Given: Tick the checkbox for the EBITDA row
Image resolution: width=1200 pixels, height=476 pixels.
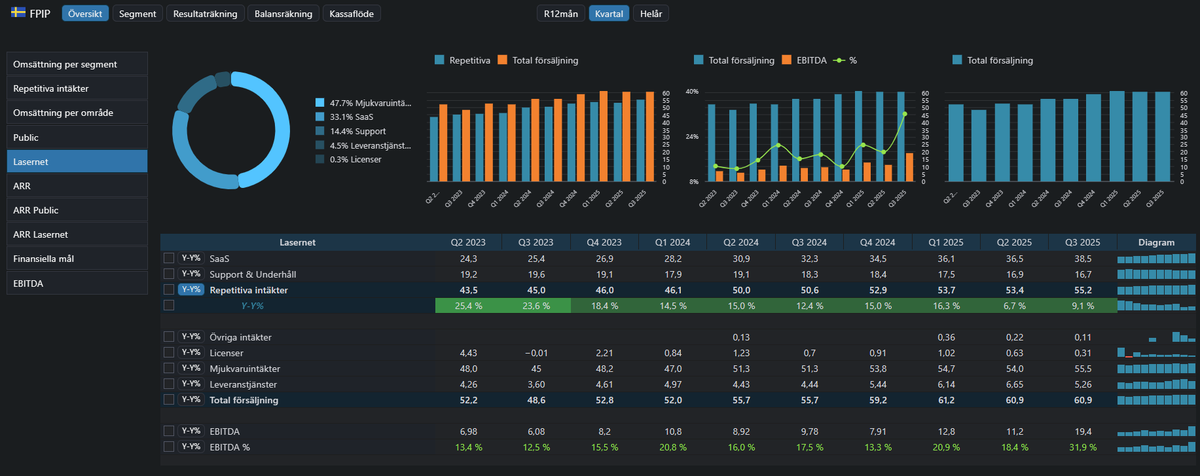Looking at the screenshot, I should coord(168,431).
